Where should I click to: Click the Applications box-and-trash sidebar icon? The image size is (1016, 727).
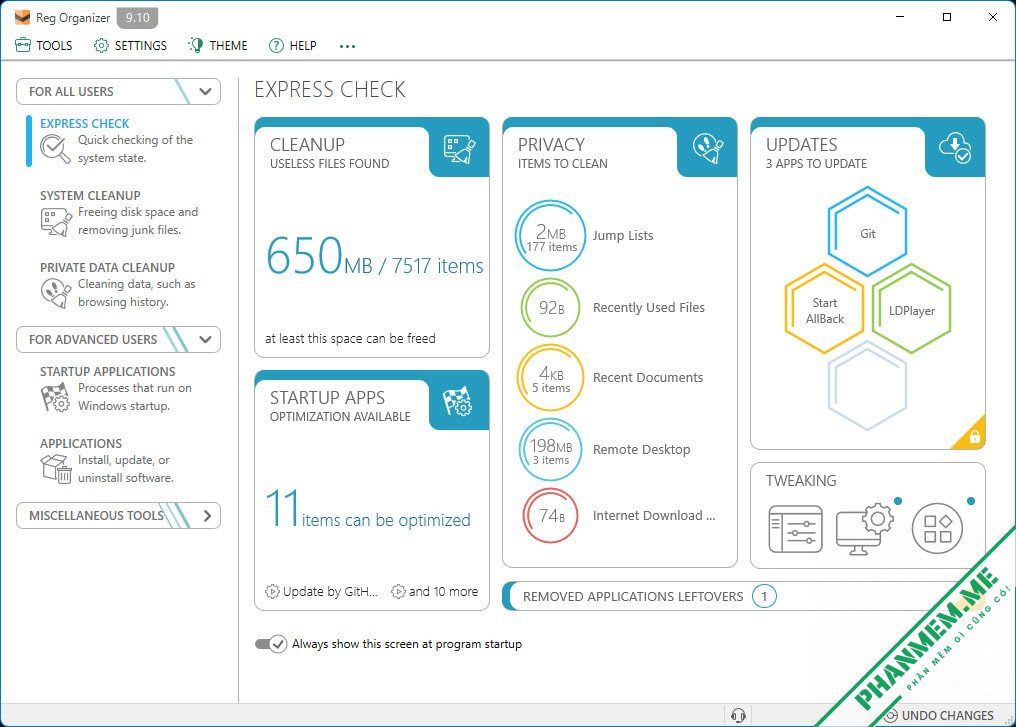tap(56, 468)
